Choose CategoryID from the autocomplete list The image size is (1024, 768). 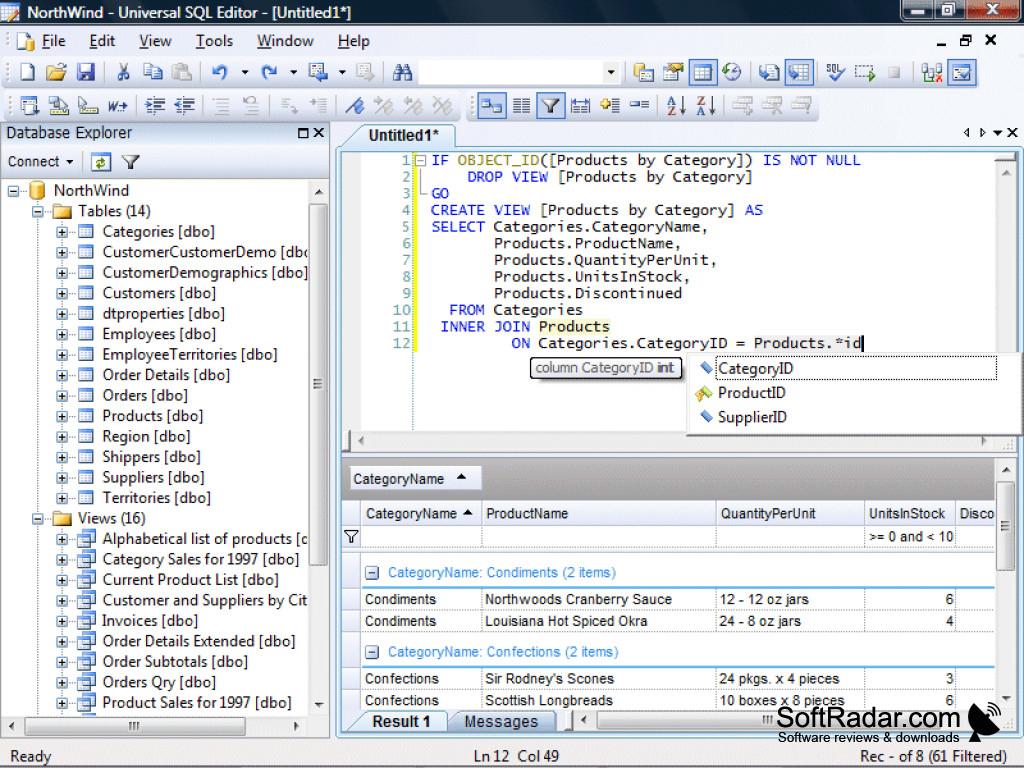click(856, 368)
